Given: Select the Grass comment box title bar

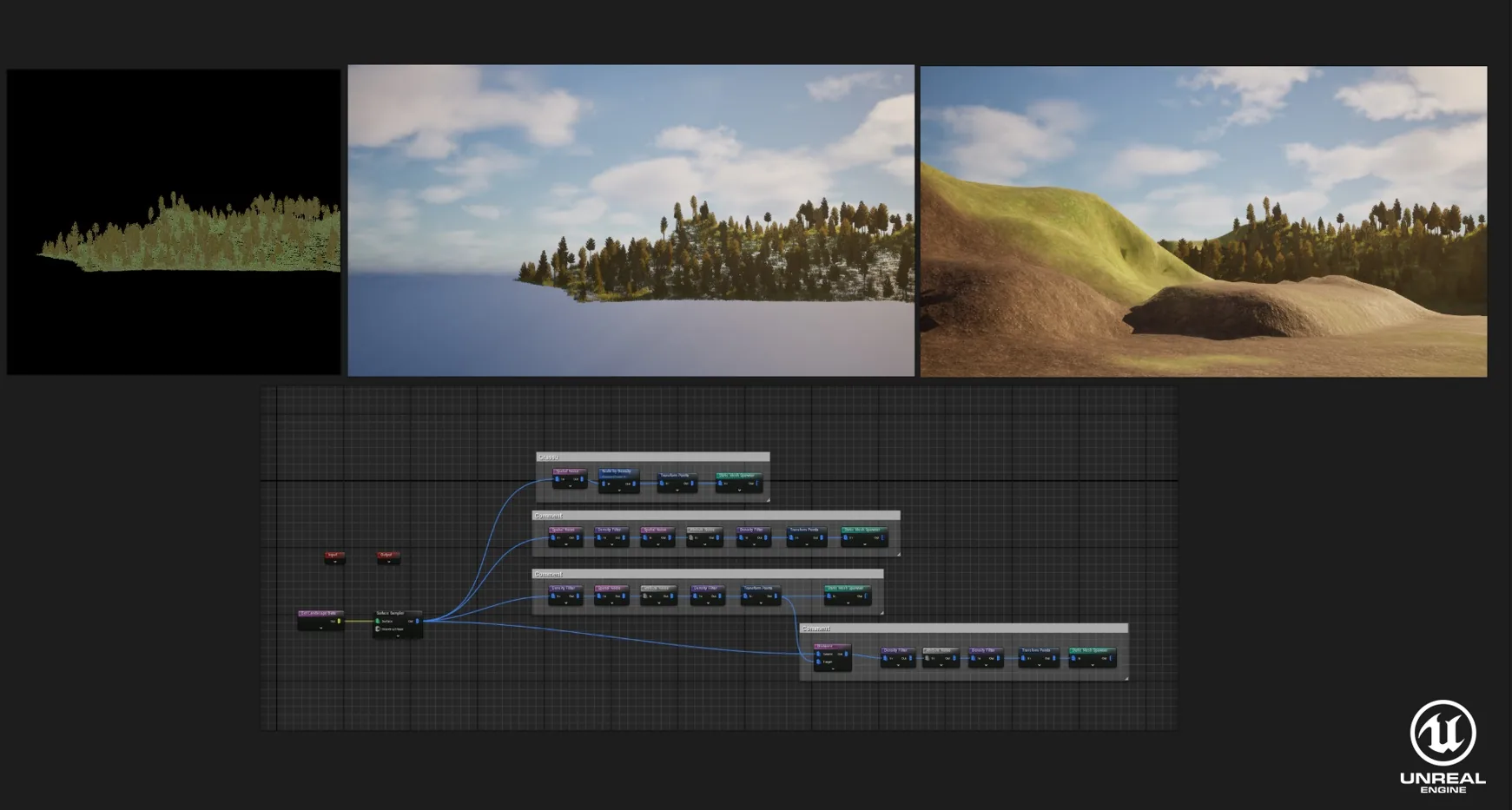Looking at the screenshot, I should 653,457.
